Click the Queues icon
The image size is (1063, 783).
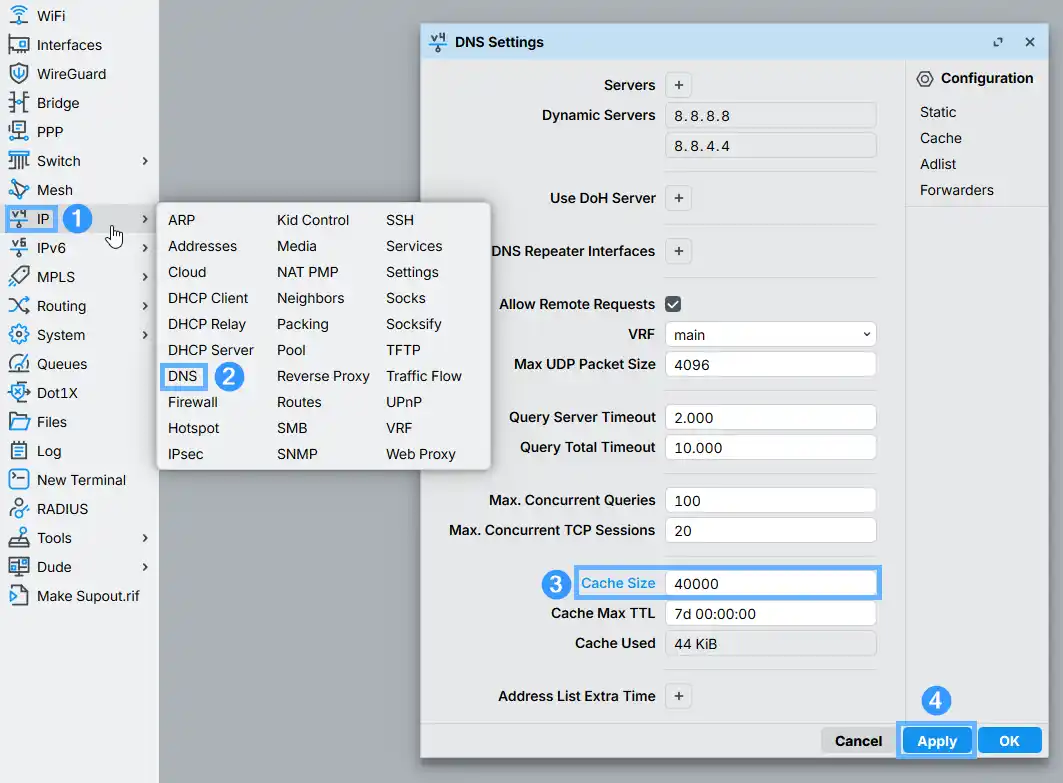tap(18, 363)
